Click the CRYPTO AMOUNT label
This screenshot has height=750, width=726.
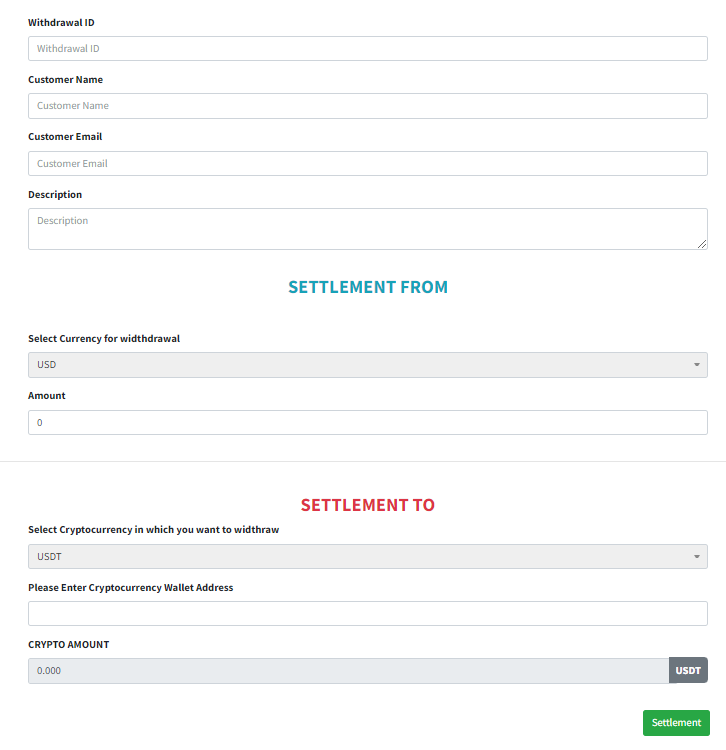(68, 645)
